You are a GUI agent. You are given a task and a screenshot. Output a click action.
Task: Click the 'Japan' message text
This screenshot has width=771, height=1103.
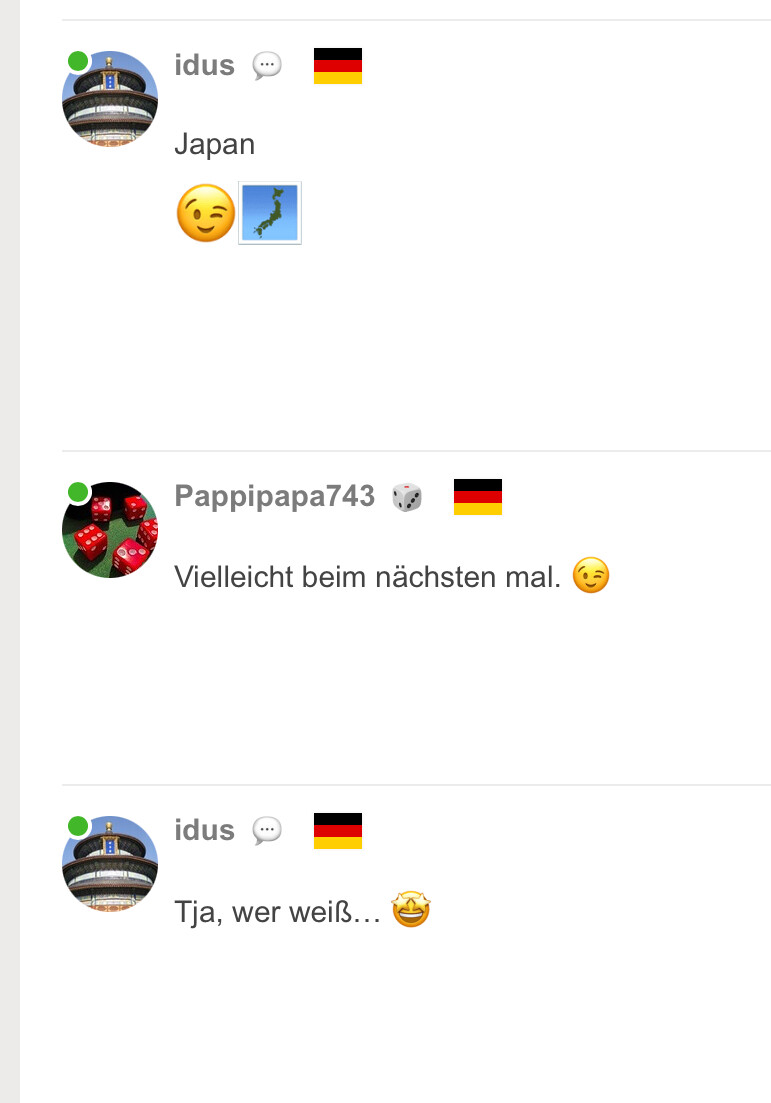[215, 144]
